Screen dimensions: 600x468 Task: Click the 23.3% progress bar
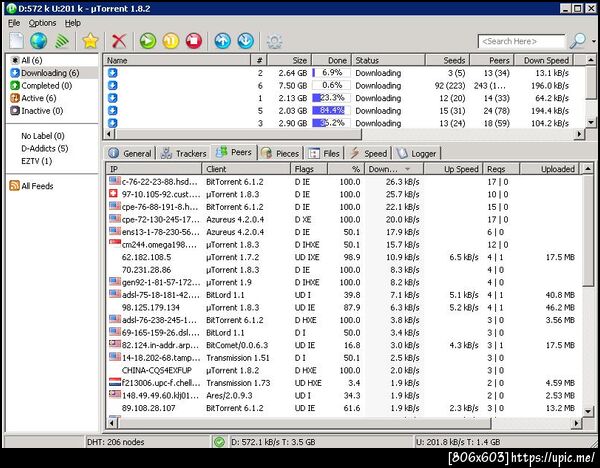(331, 98)
